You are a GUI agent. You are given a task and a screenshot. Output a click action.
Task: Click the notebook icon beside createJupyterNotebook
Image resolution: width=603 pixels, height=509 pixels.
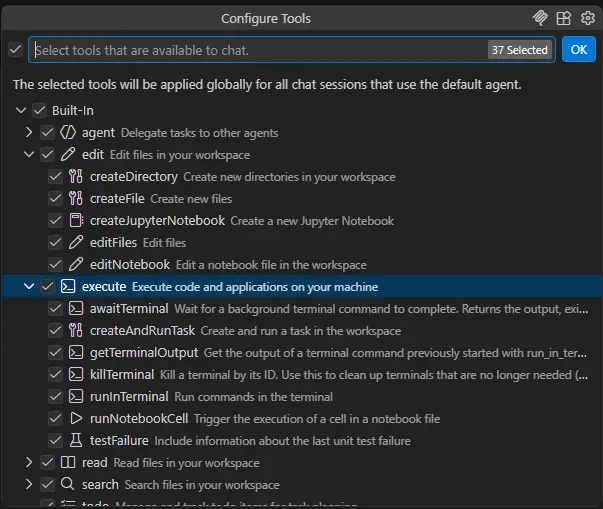(x=76, y=221)
